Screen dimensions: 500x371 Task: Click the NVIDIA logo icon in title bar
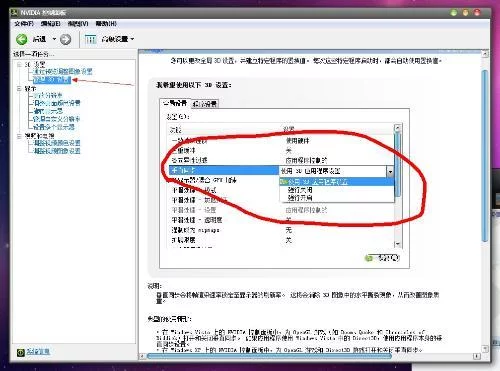14,13
